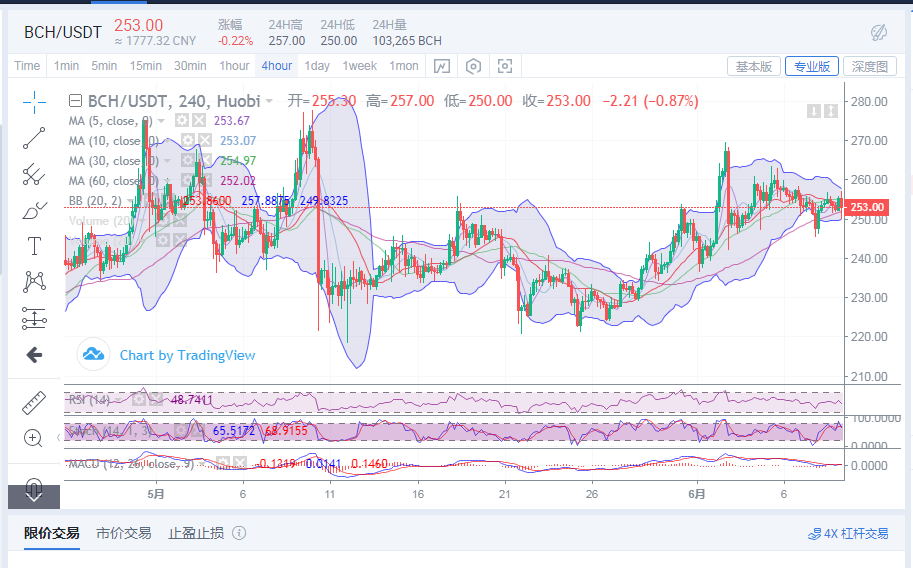Select the ruler measure tool
This screenshot has height=568, width=913.
(34, 403)
